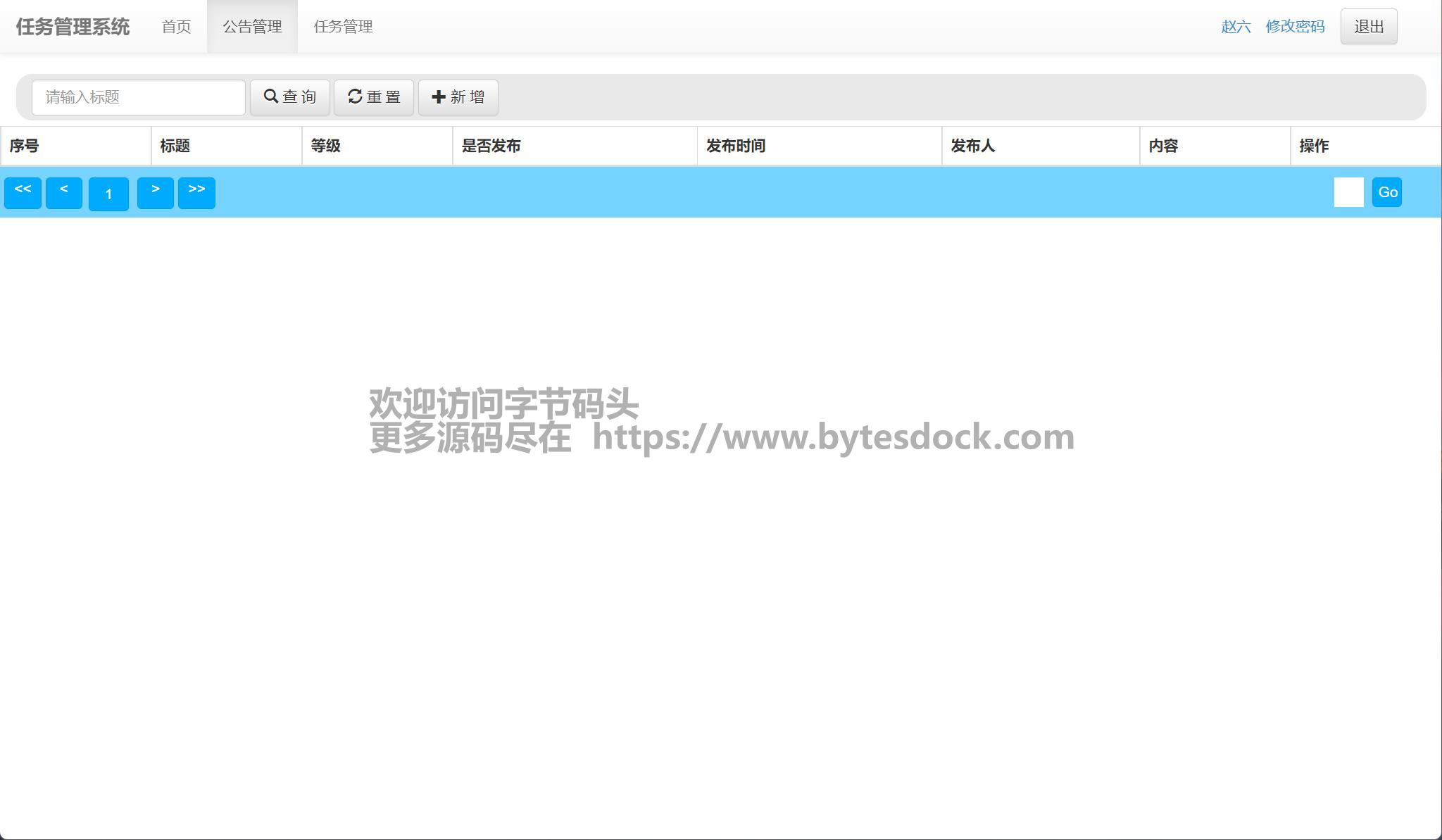The image size is (1442, 840).
Task: Click the refresh reset button
Action: 373,97
